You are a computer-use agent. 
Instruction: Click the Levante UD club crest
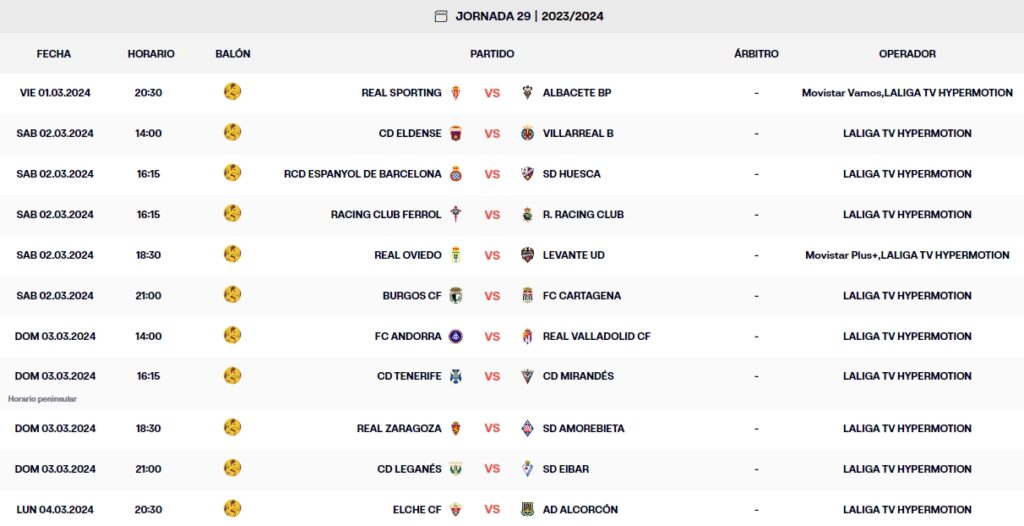[527, 255]
